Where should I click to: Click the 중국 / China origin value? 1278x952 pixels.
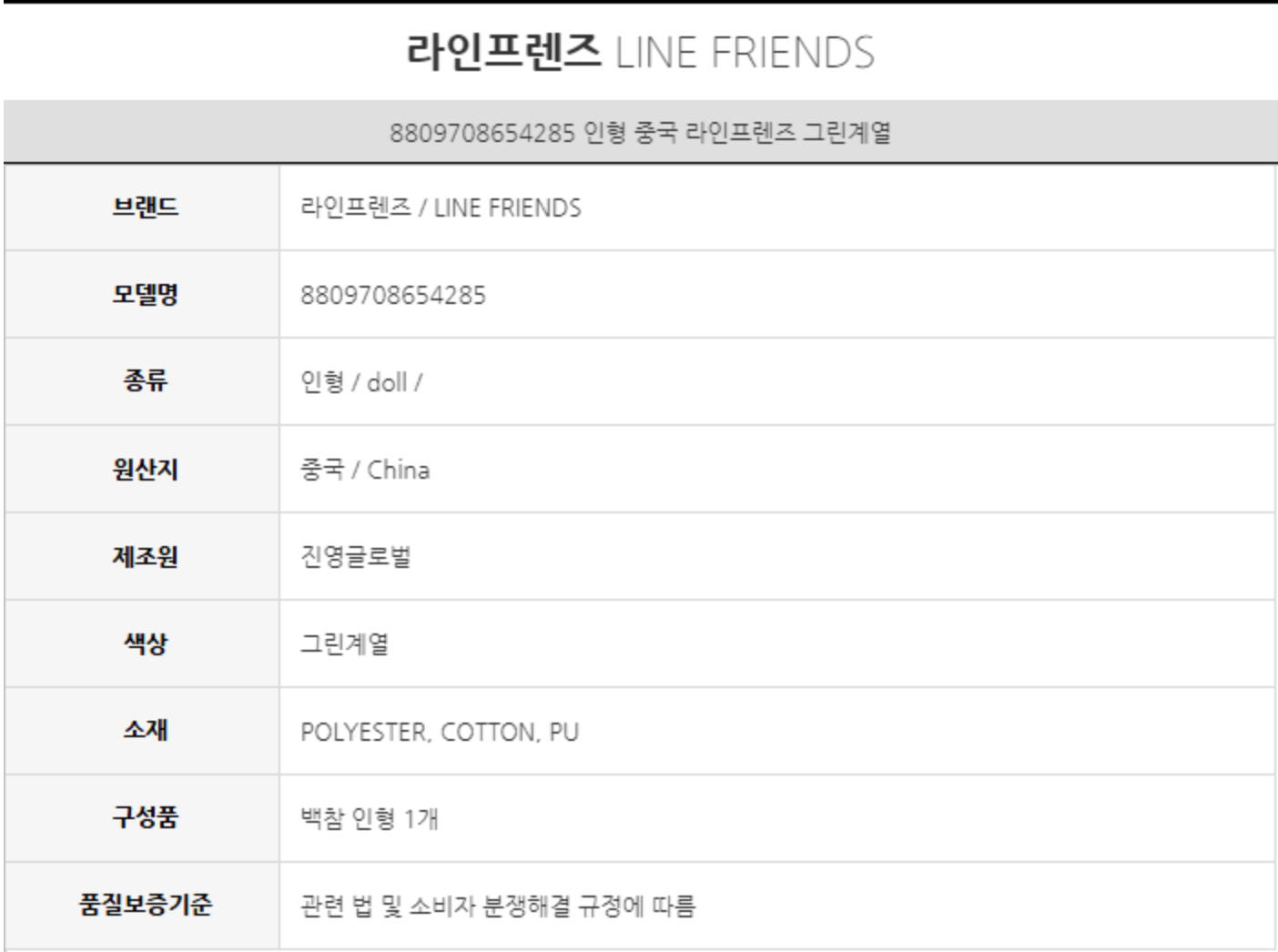pyautogui.click(x=365, y=471)
